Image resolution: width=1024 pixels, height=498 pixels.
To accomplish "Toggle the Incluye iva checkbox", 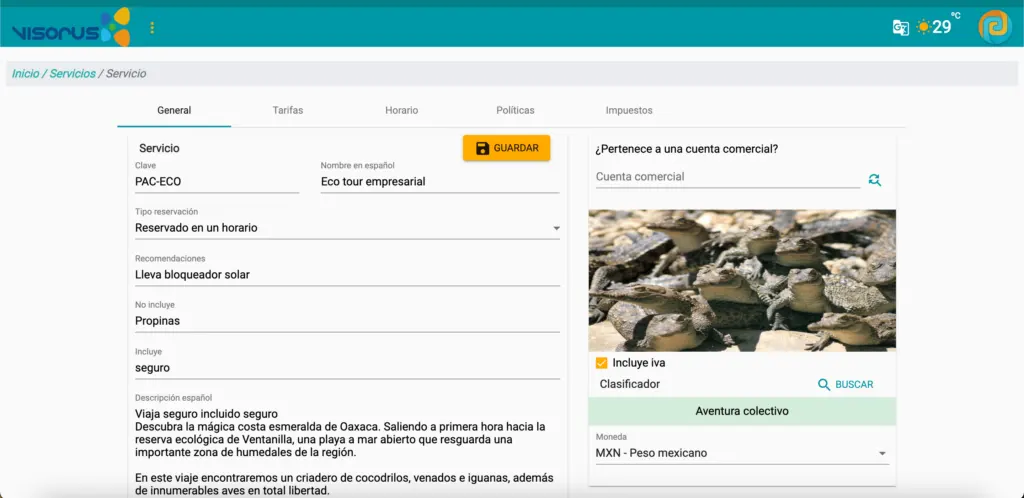I will pos(601,363).
